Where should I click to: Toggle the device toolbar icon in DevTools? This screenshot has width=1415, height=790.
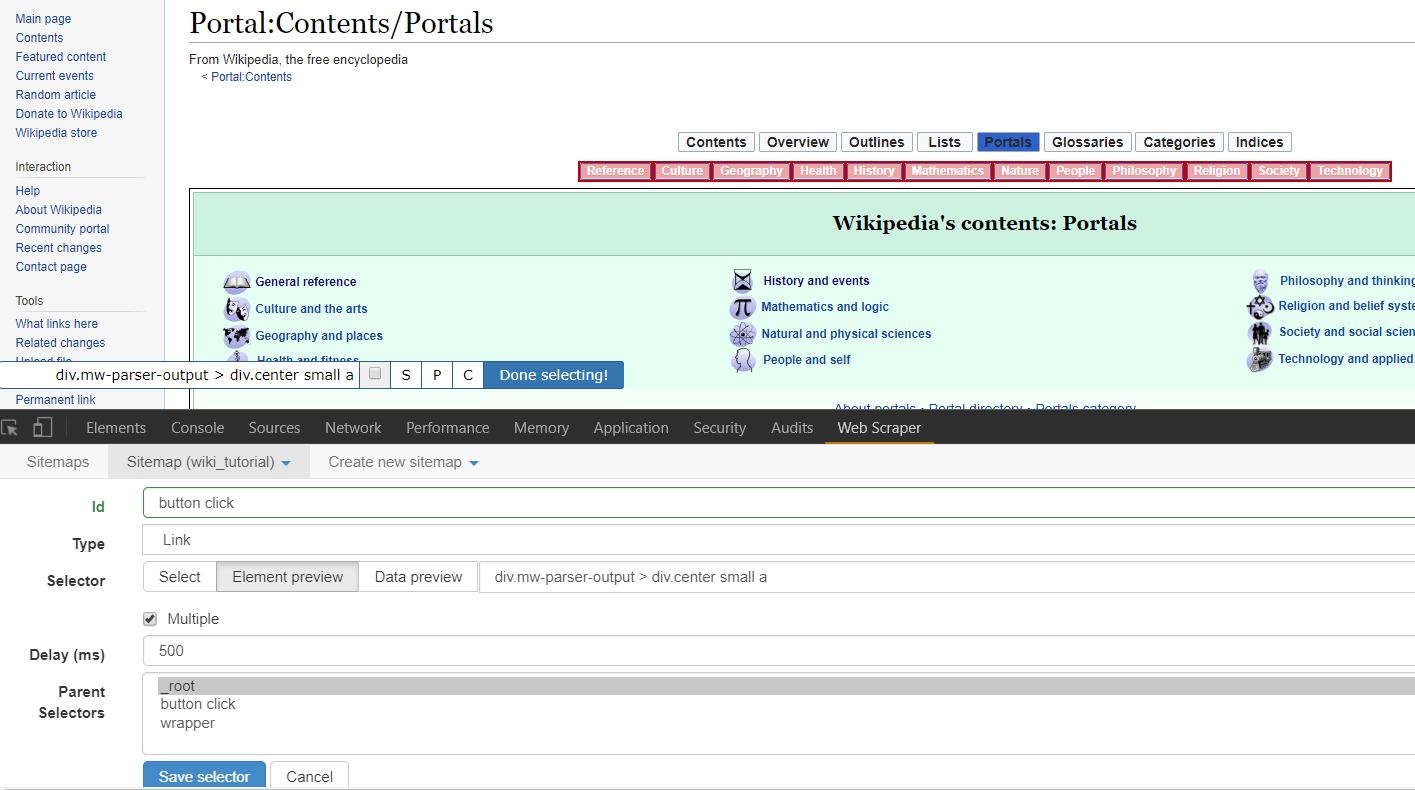pyautogui.click(x=42, y=428)
